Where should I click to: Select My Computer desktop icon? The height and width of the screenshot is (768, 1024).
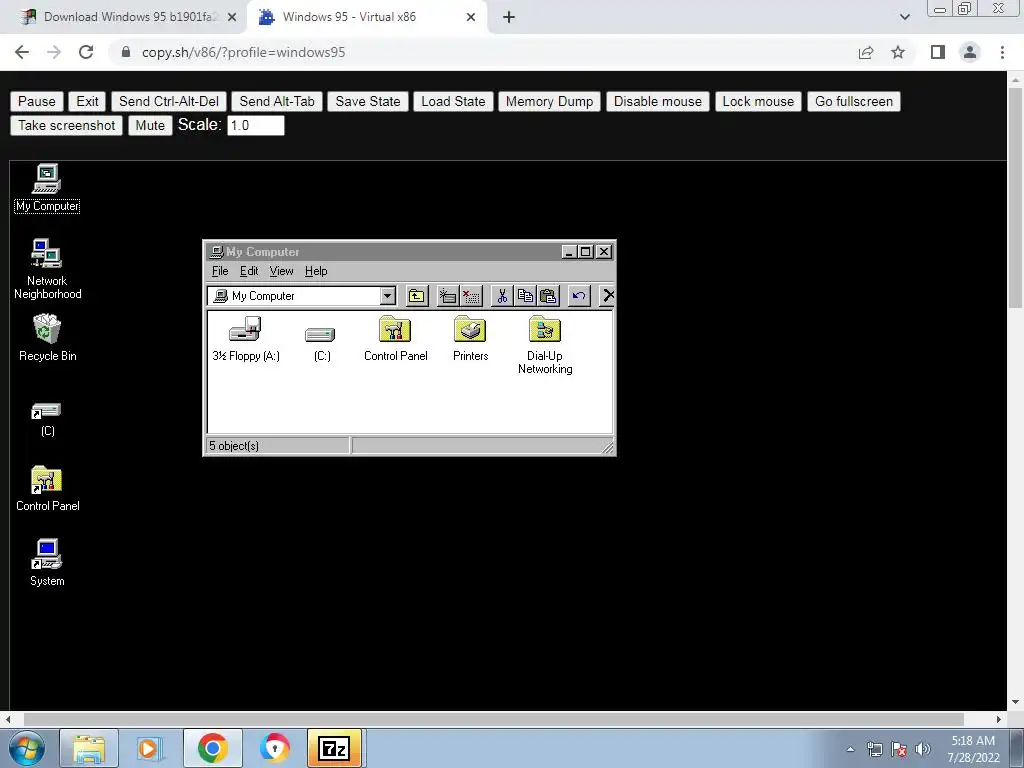[x=47, y=188]
